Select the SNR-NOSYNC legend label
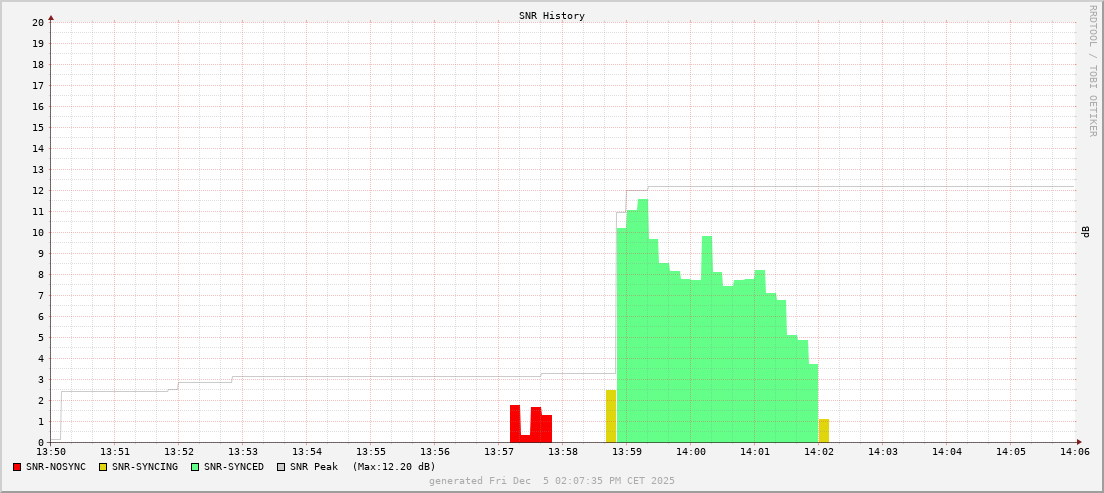Image resolution: width=1104 pixels, height=493 pixels. point(56,467)
